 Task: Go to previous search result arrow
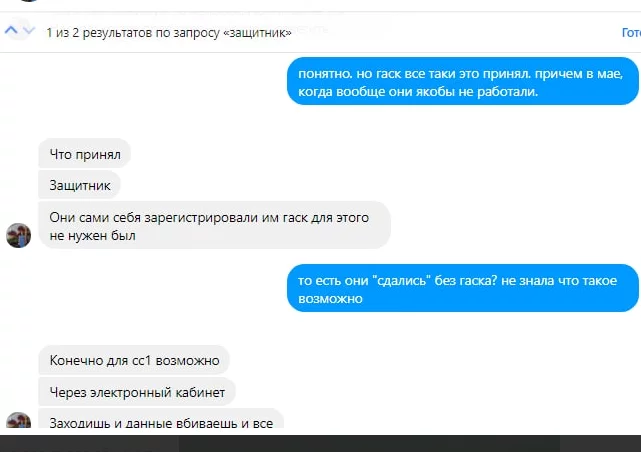(x=11, y=30)
